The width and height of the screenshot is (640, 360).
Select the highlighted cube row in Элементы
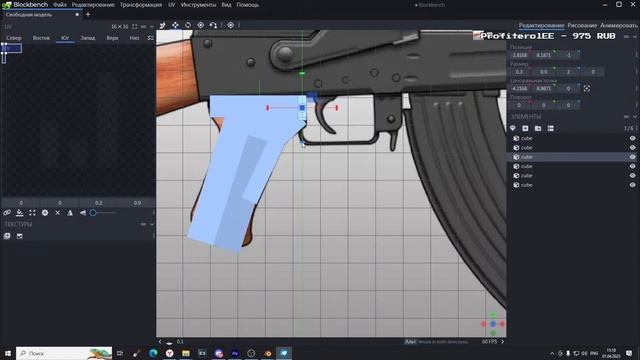click(x=573, y=157)
